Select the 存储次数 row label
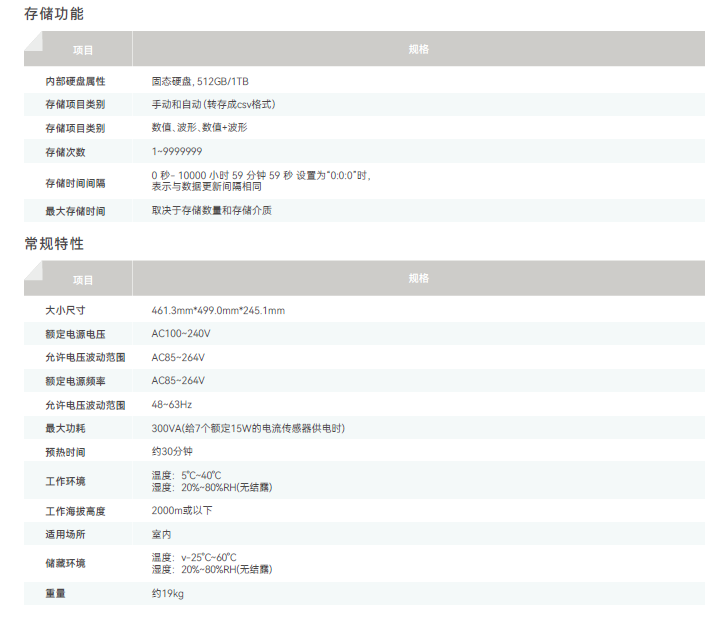This screenshot has width=724, height=619. click(x=65, y=152)
